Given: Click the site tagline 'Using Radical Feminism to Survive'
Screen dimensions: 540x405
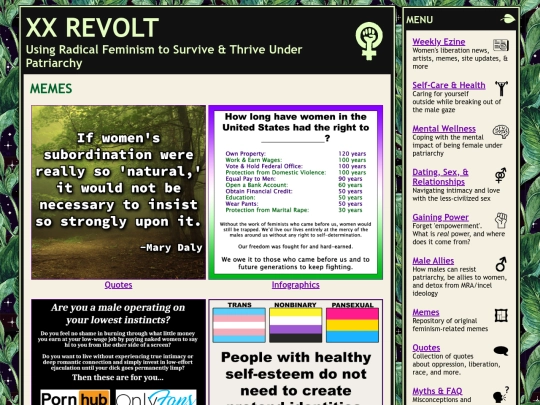Looking at the screenshot, I should pyautogui.click(x=164, y=56).
